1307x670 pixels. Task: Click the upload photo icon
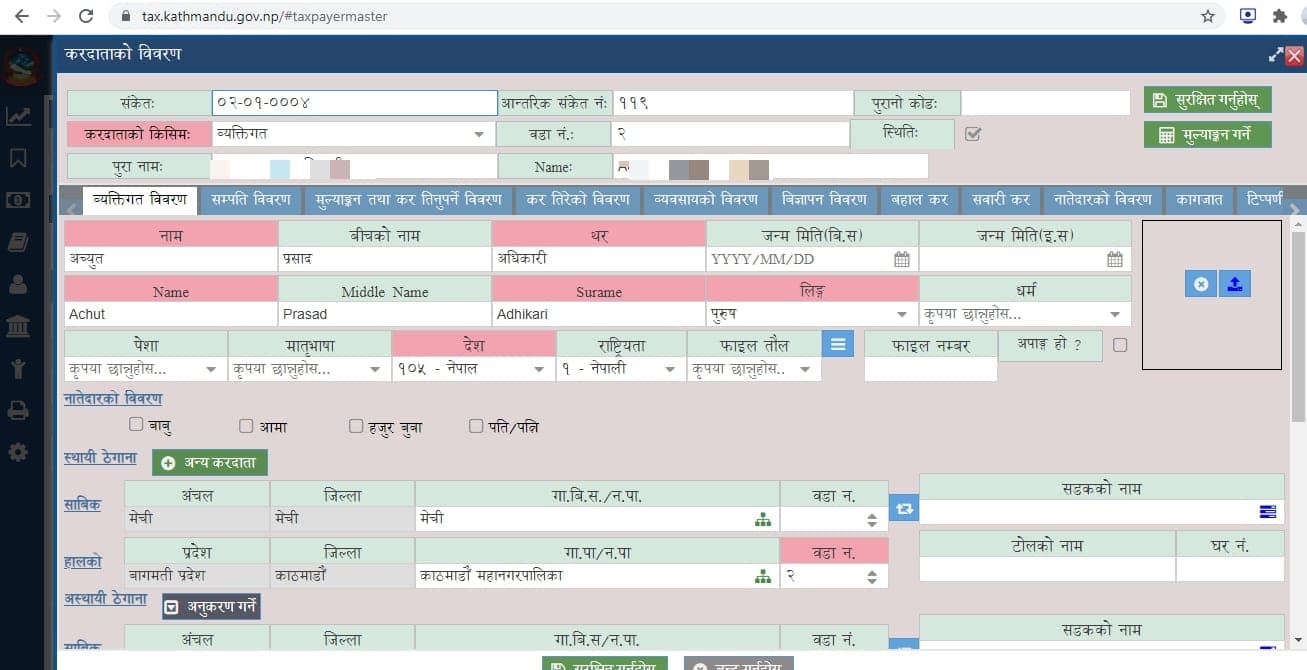pyautogui.click(x=1234, y=284)
